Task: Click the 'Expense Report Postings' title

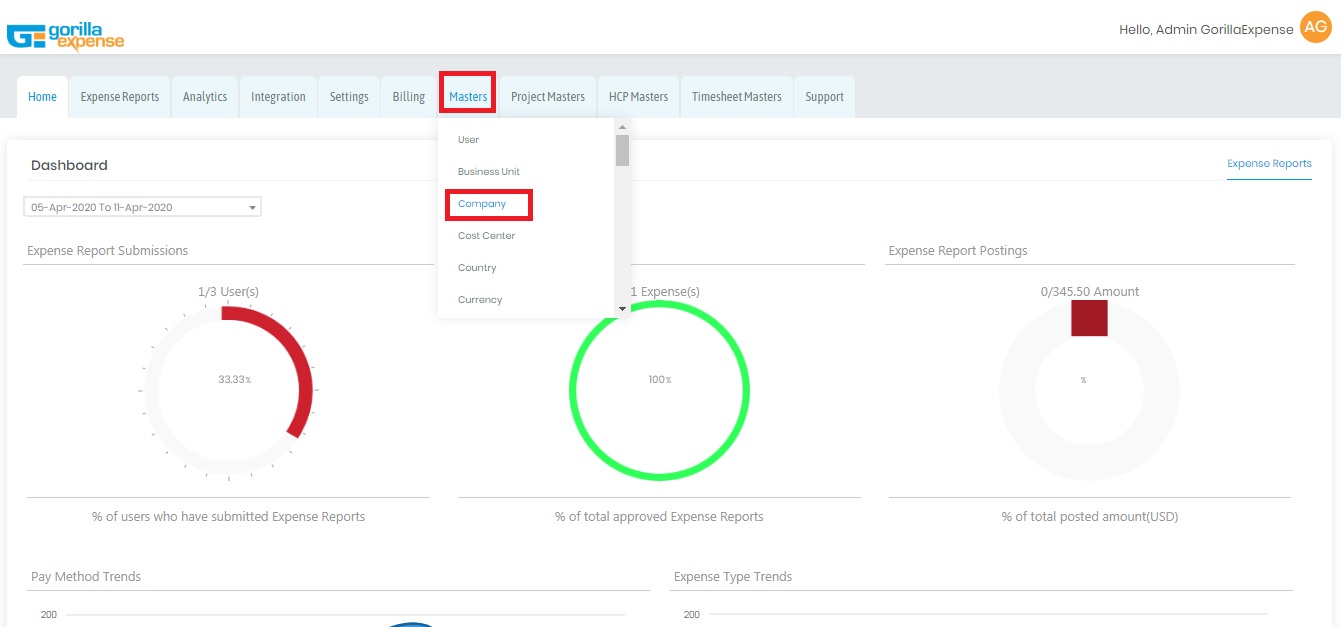Action: [958, 251]
